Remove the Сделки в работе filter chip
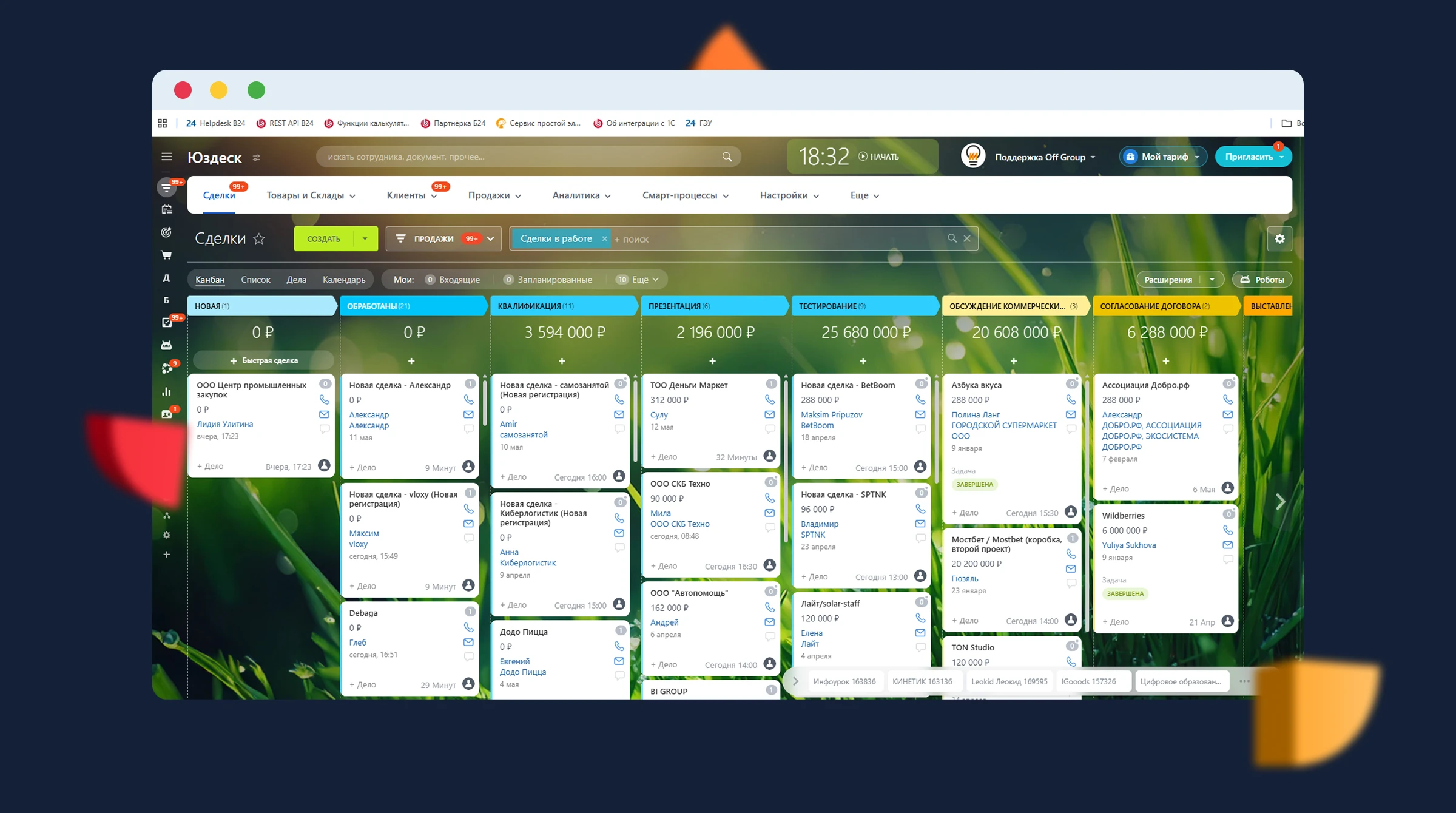This screenshot has width=1456, height=813. tap(604, 239)
